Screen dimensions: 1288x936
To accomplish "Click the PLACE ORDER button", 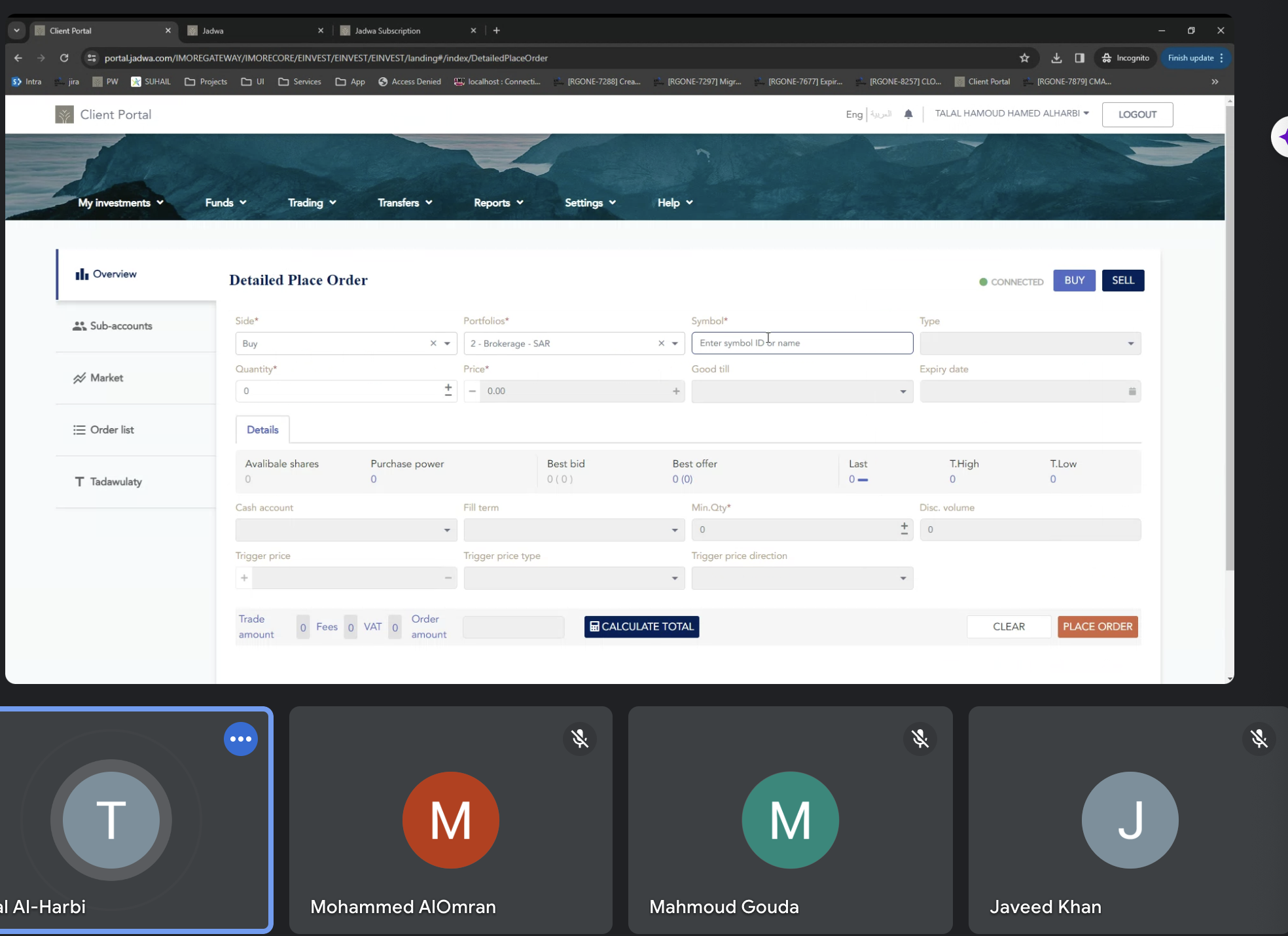I will [x=1097, y=627].
